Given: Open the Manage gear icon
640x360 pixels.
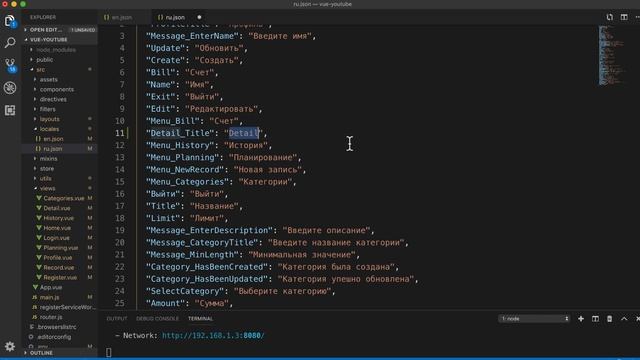Looking at the screenshot, I should (10, 347).
